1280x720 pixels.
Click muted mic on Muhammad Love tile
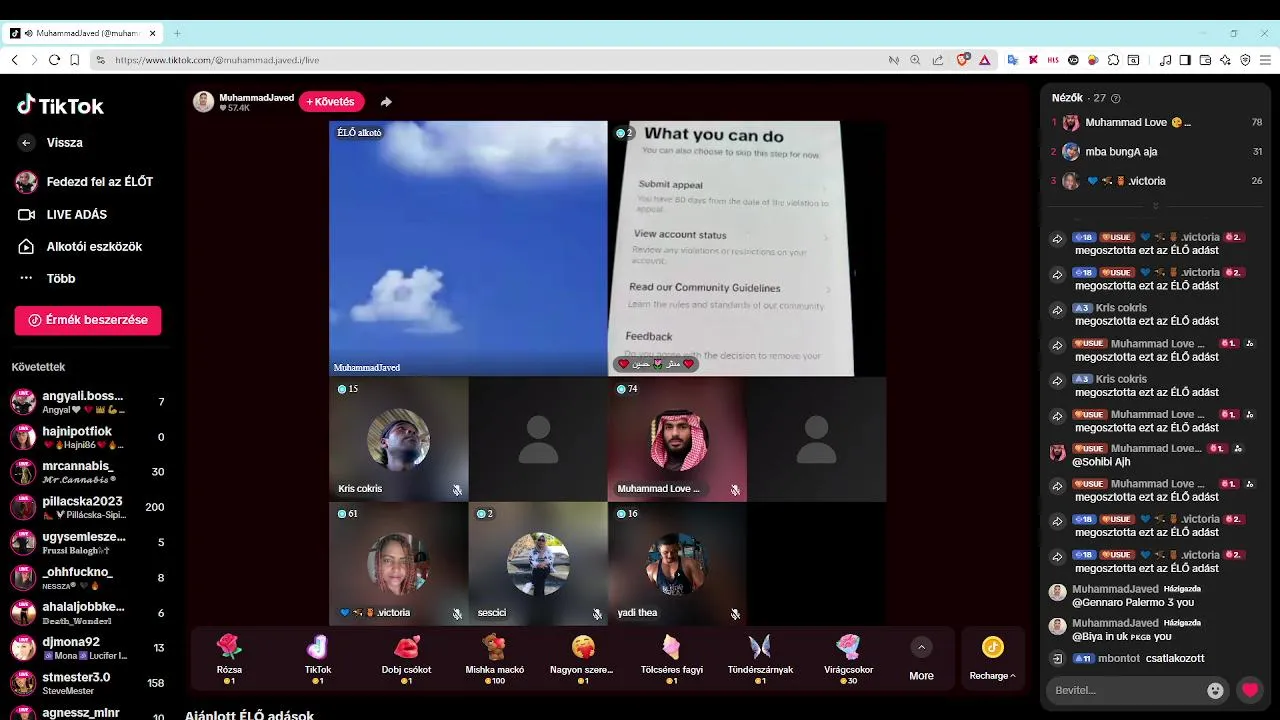pos(735,490)
